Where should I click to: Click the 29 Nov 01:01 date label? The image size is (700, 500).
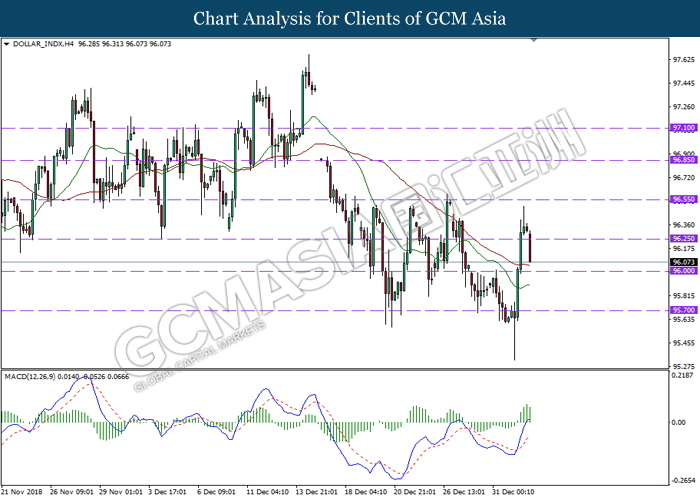click(121, 492)
